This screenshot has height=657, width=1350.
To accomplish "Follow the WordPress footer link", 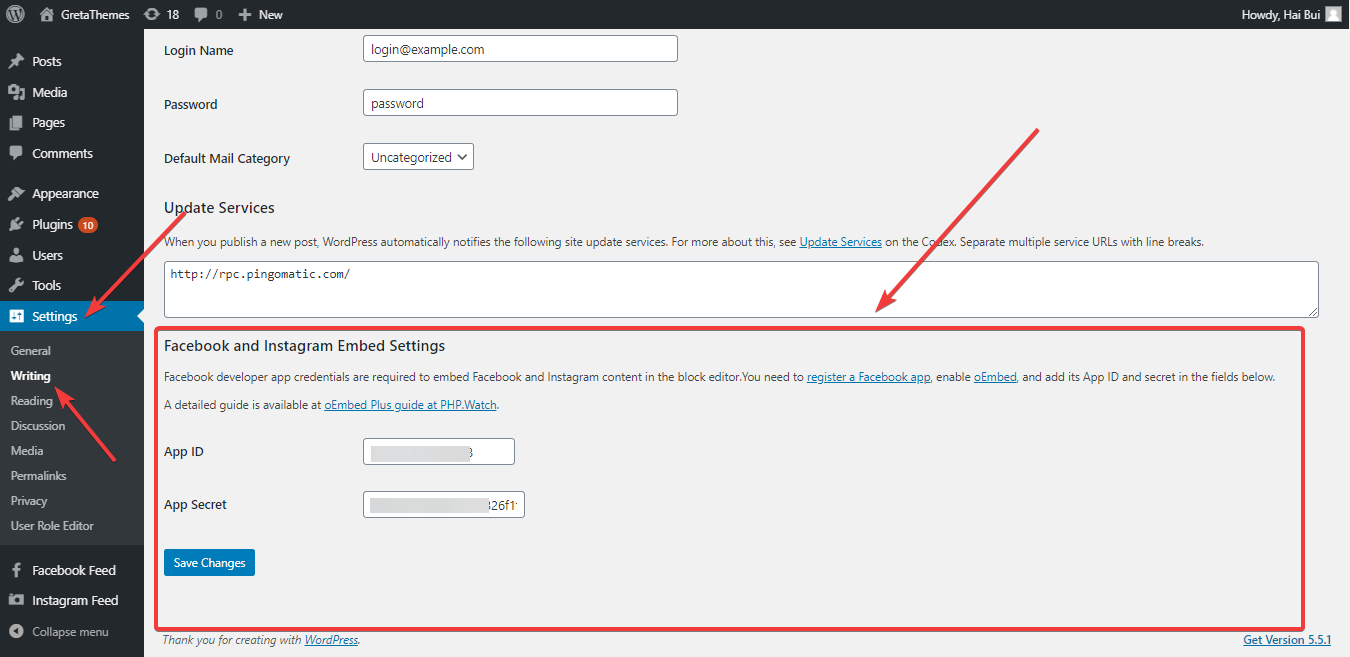I will coord(331,640).
